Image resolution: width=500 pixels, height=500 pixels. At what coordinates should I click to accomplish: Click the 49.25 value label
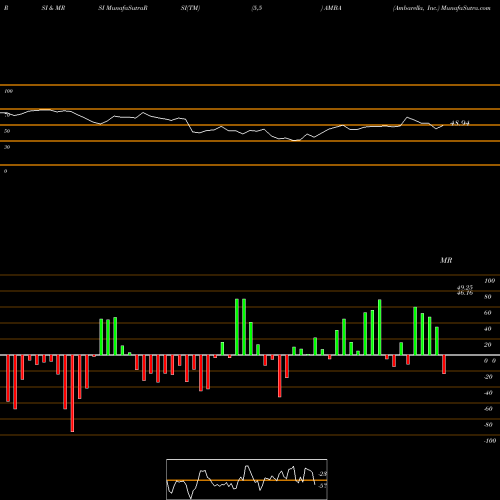point(465,287)
